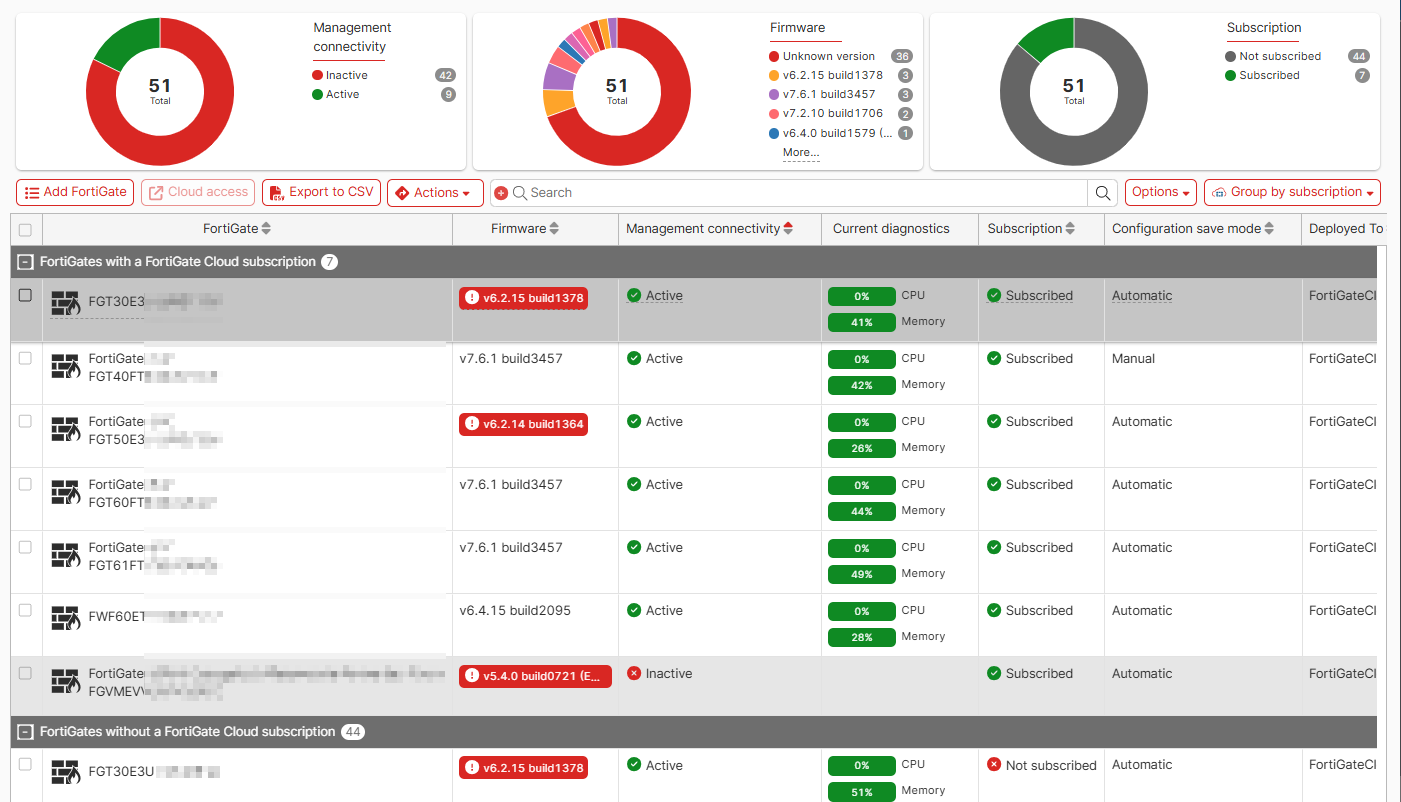This screenshot has height=802, width=1401.
Task: Click the red Inactive status icon for FGVMEV device
Action: click(x=634, y=673)
